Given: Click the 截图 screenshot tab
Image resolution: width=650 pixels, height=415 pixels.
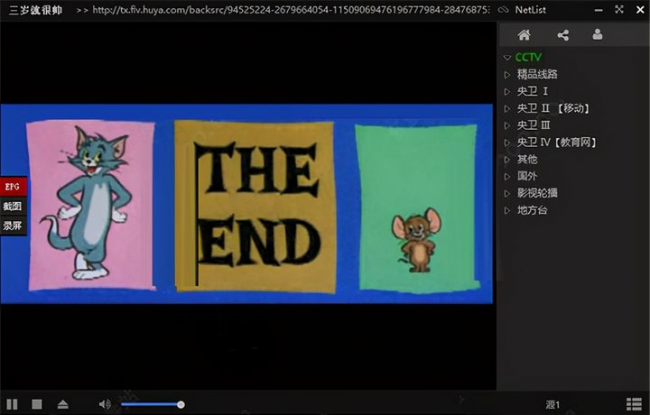Looking at the screenshot, I should [13, 206].
